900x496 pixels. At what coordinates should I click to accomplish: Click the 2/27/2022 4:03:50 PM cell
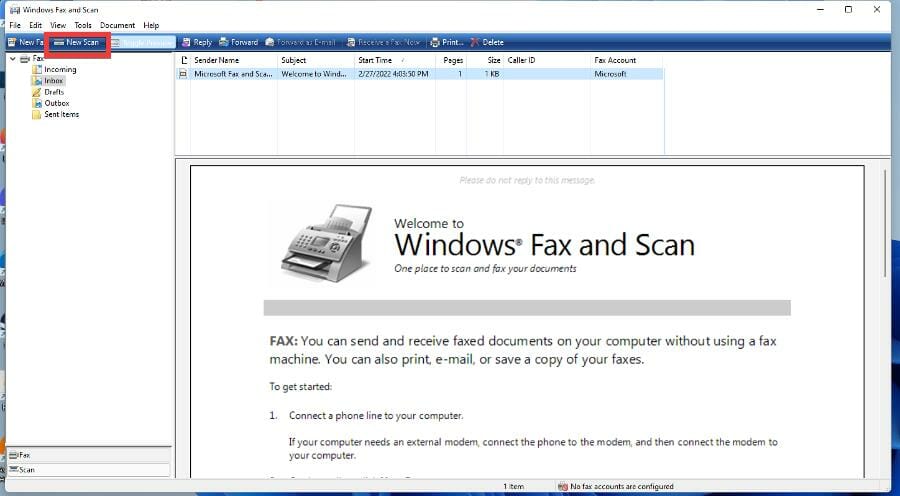tap(394, 74)
